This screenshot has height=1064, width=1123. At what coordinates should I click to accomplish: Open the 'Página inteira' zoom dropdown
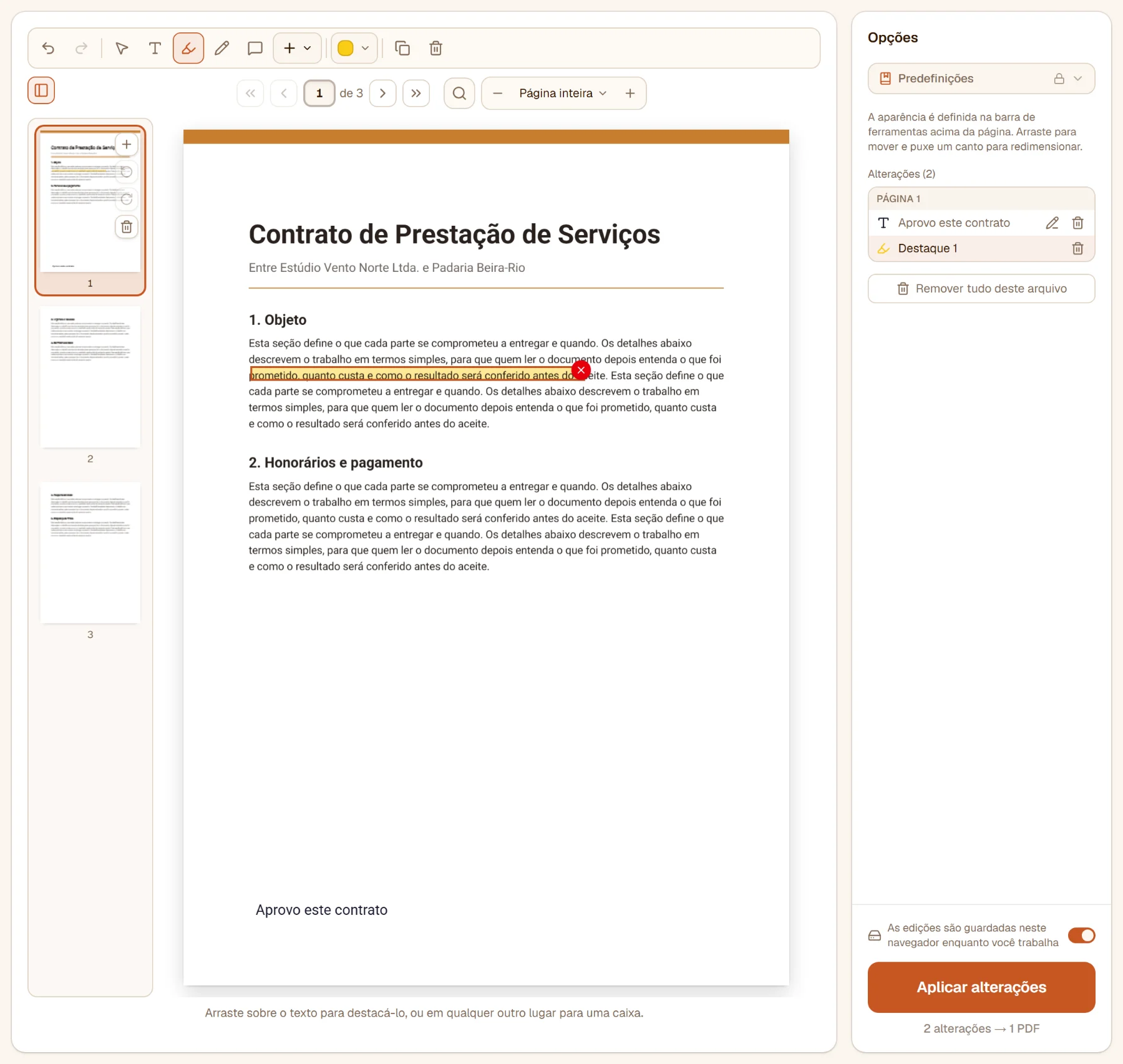(x=563, y=93)
